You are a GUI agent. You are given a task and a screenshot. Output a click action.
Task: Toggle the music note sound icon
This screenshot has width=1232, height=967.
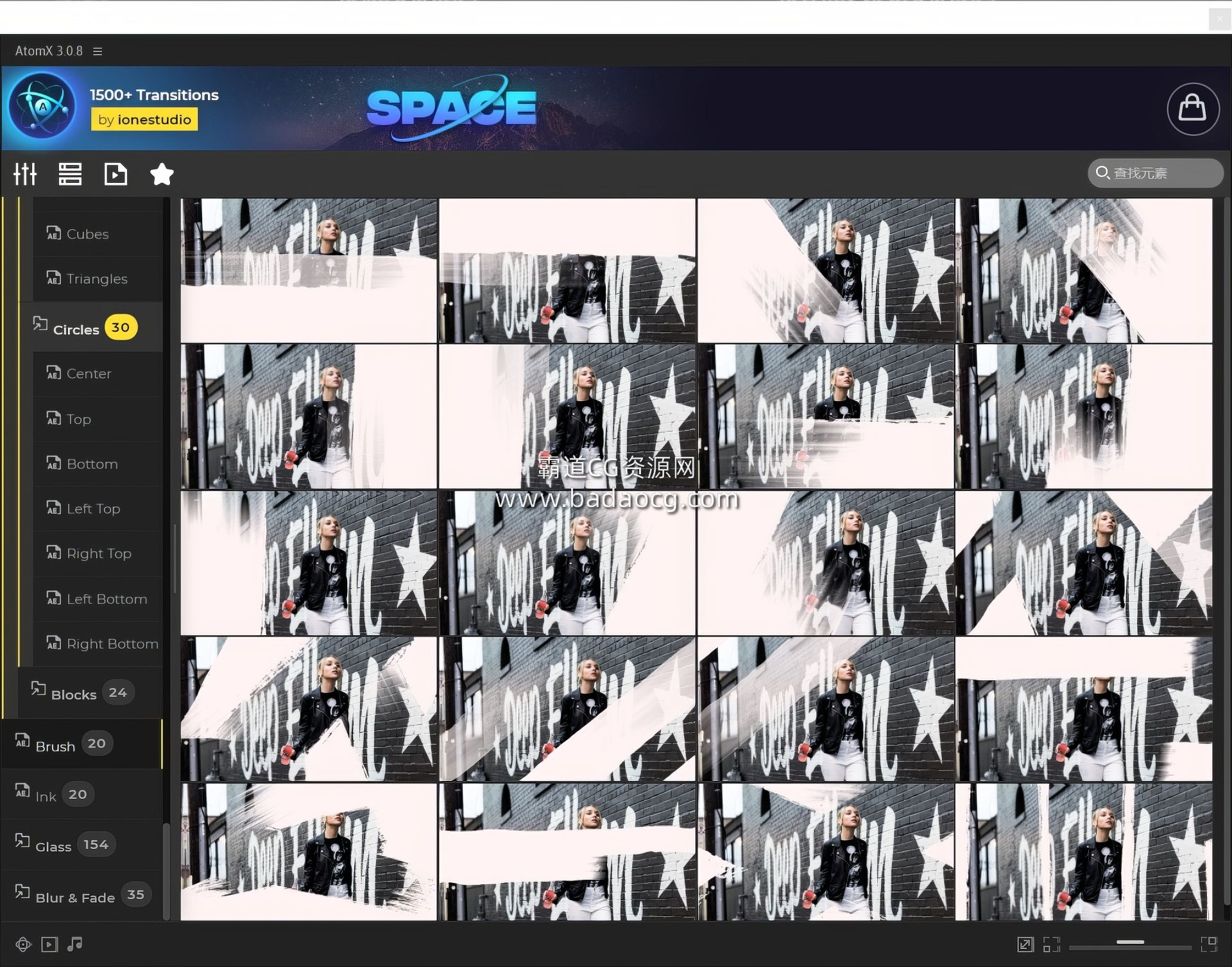pyautogui.click(x=75, y=944)
